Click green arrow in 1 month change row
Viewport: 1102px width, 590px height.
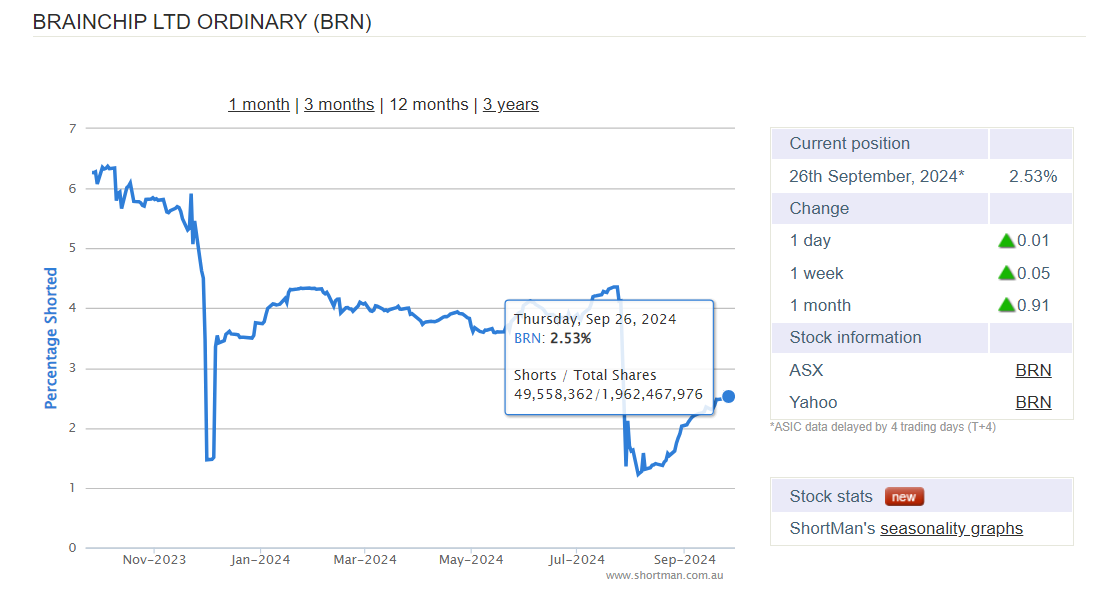1006,306
